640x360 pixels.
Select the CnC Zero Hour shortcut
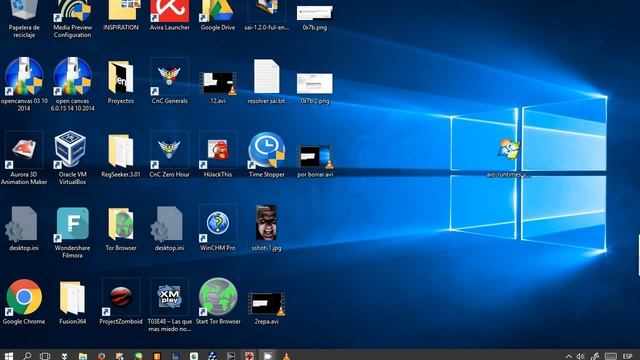point(169,155)
